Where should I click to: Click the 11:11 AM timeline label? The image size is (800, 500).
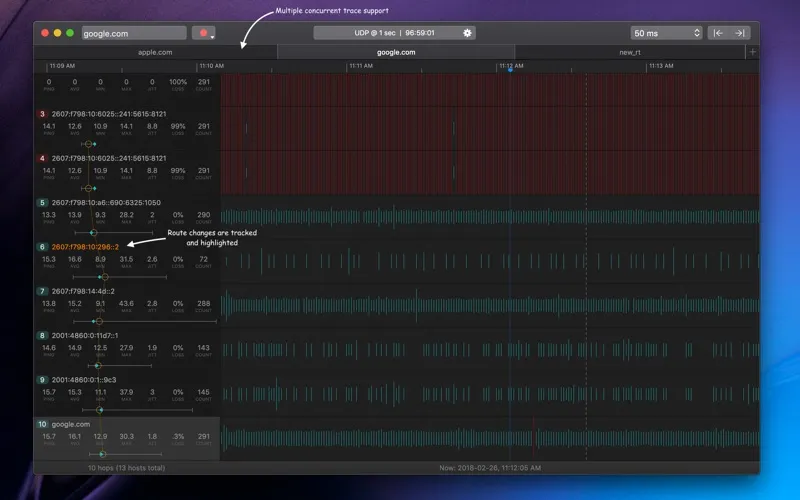point(361,66)
